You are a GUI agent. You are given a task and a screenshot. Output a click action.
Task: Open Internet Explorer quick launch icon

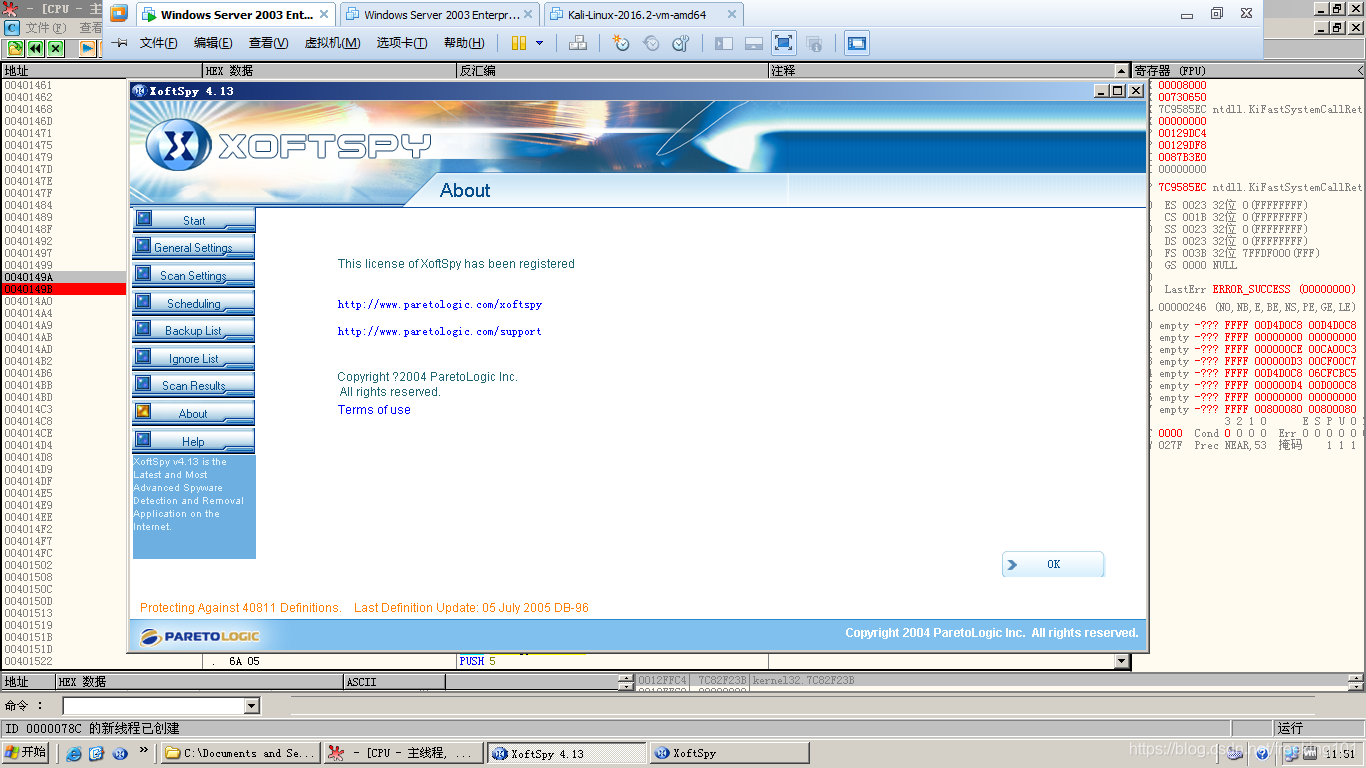pyautogui.click(x=73, y=753)
